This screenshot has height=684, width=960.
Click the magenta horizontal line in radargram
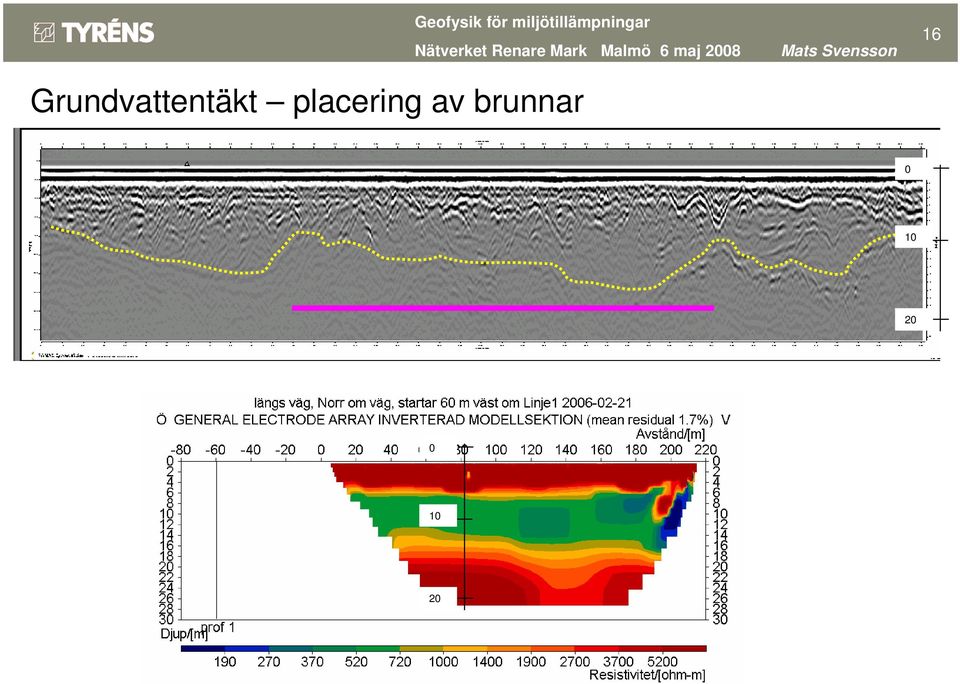click(x=503, y=308)
